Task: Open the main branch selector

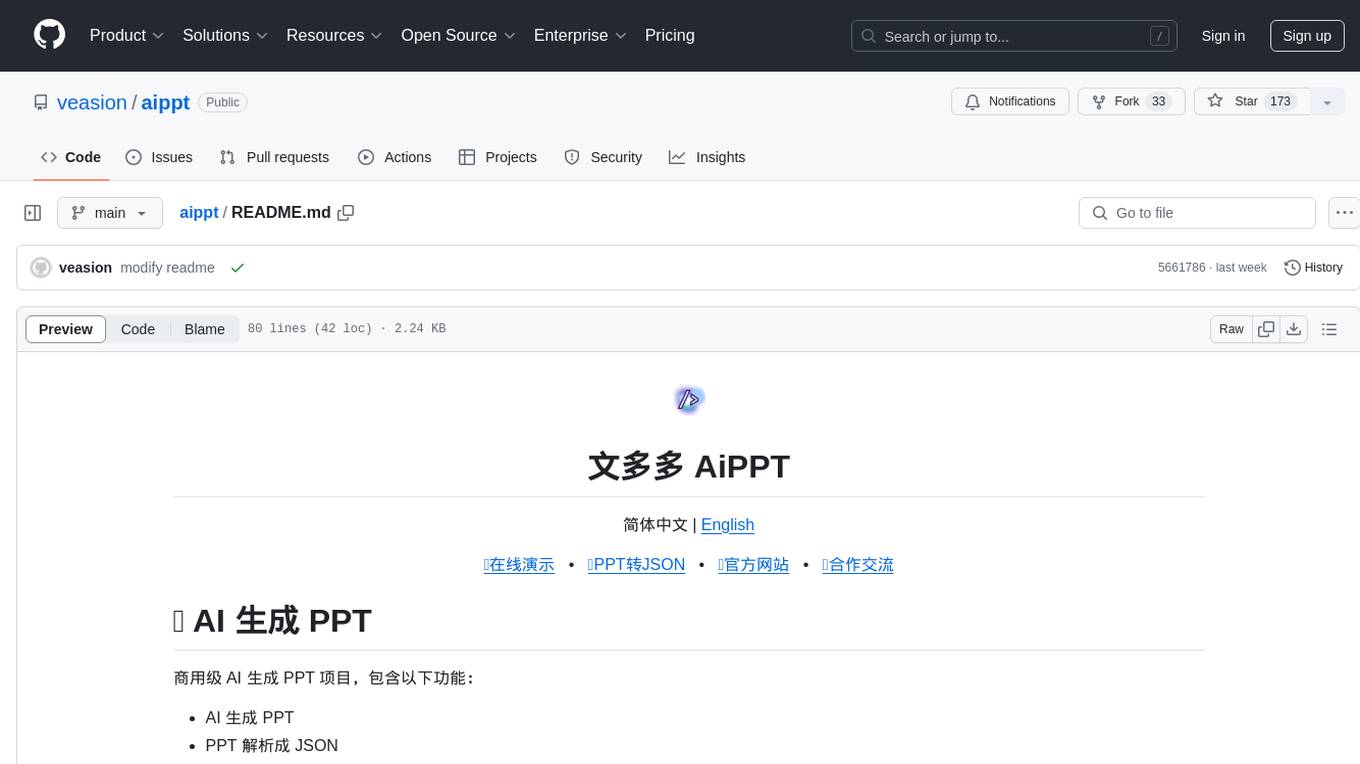Action: point(110,213)
